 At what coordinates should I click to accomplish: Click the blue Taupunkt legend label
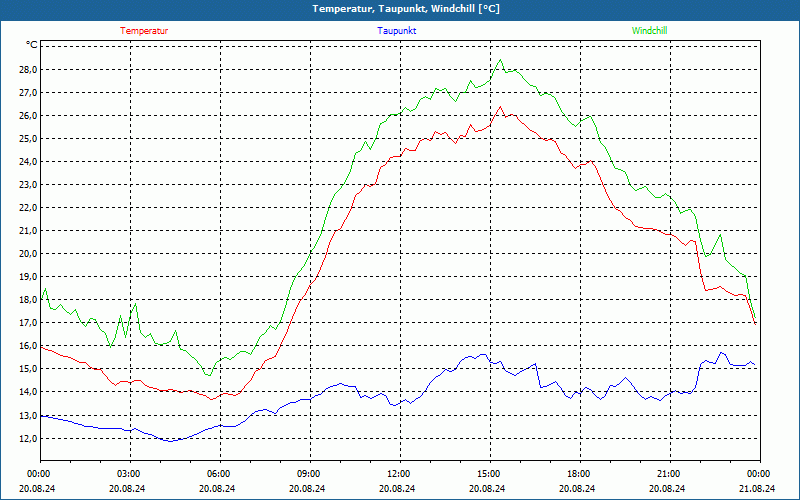(x=396, y=31)
